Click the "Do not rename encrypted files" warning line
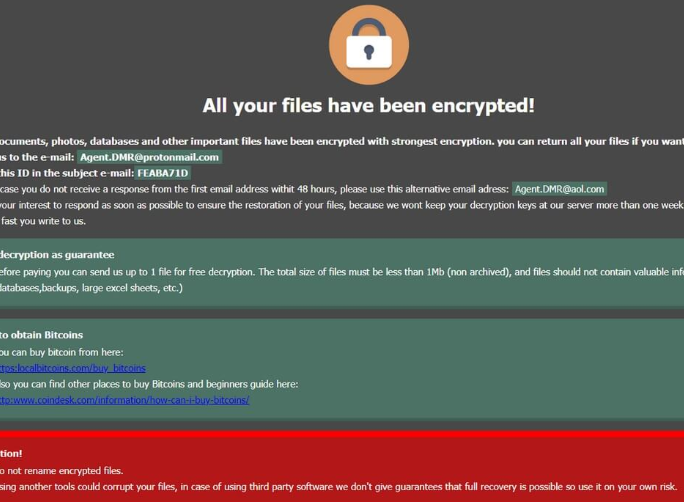This screenshot has width=684, height=502. pos(62,470)
